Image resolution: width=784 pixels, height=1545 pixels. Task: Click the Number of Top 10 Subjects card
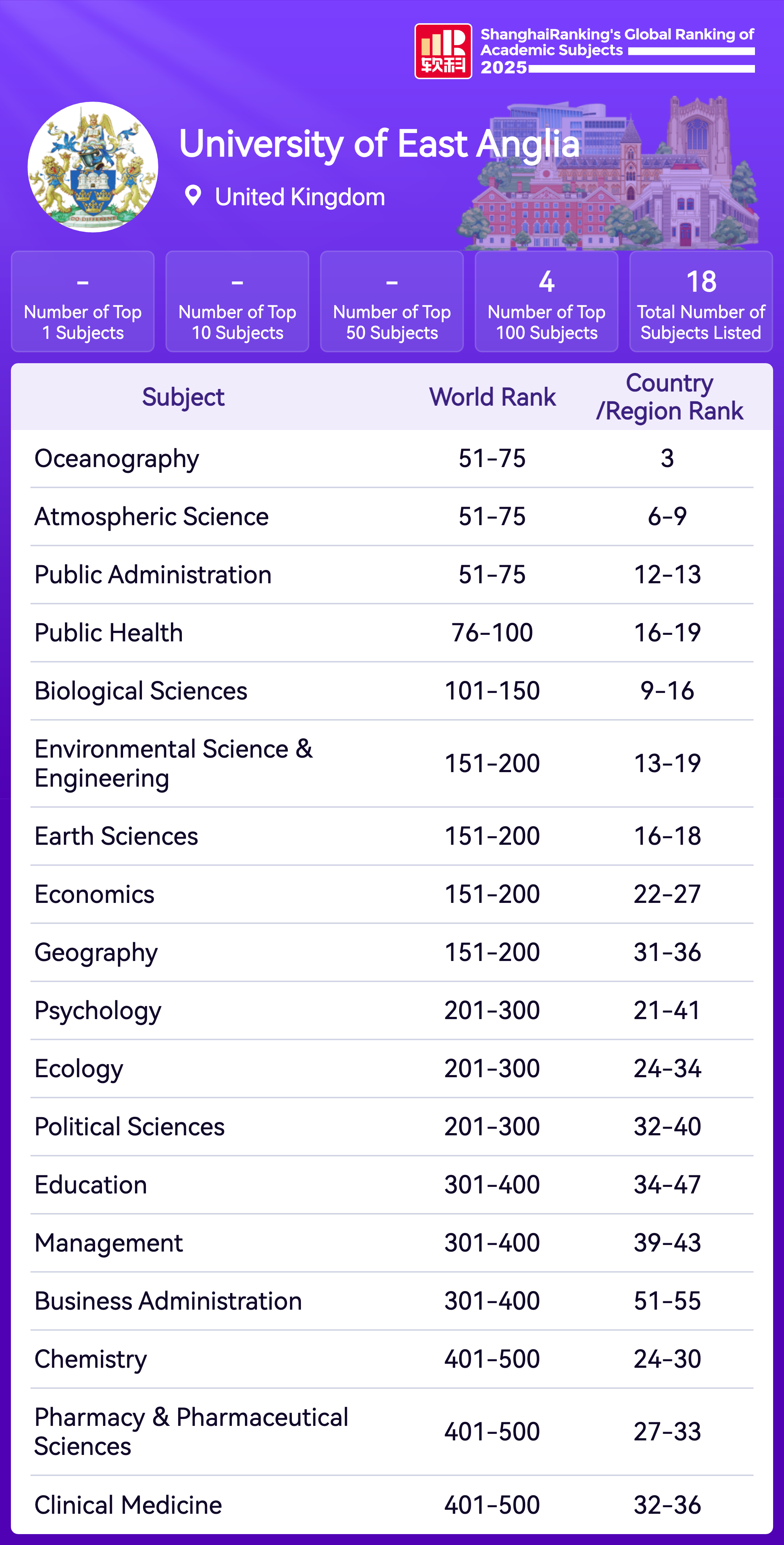point(237,302)
